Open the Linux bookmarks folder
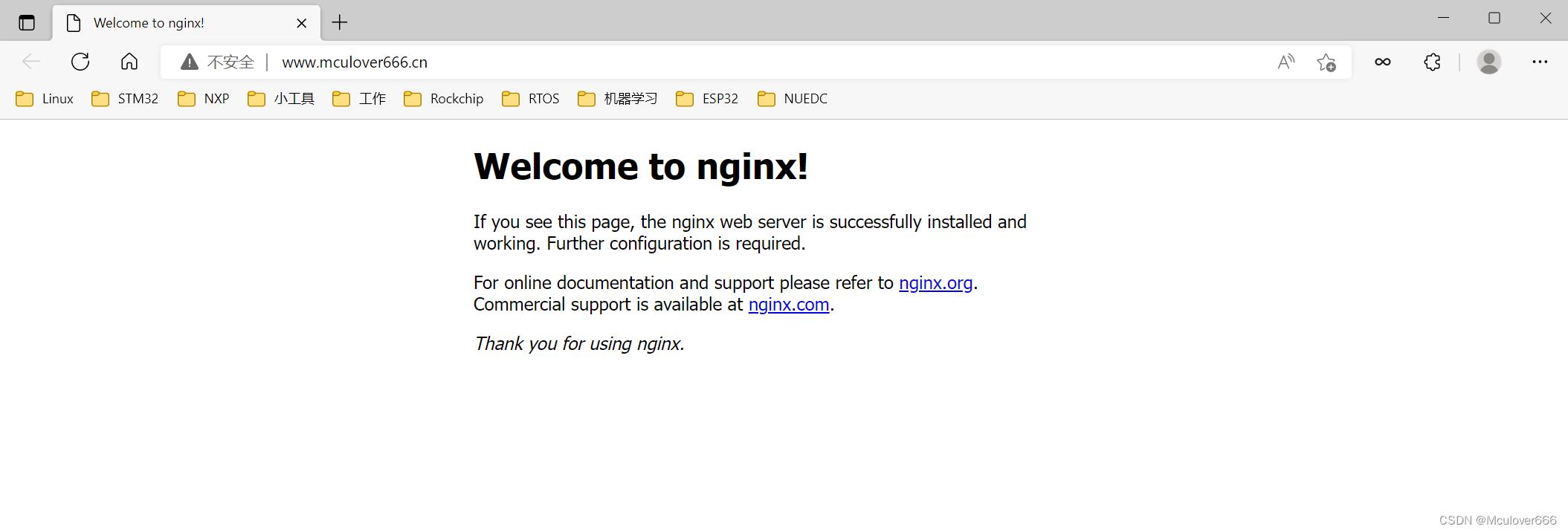Screen dimensions: 1568x532 click(x=45, y=99)
